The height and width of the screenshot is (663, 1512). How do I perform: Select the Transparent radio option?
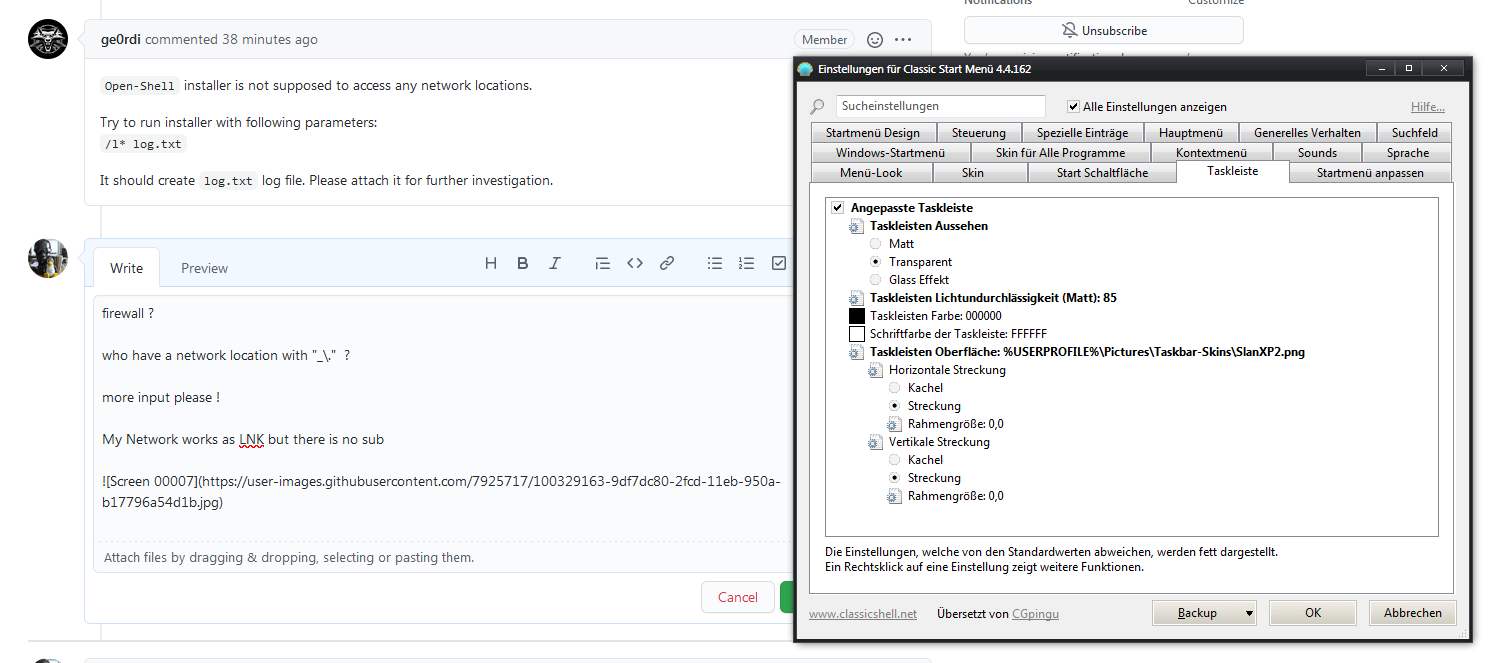point(876,262)
